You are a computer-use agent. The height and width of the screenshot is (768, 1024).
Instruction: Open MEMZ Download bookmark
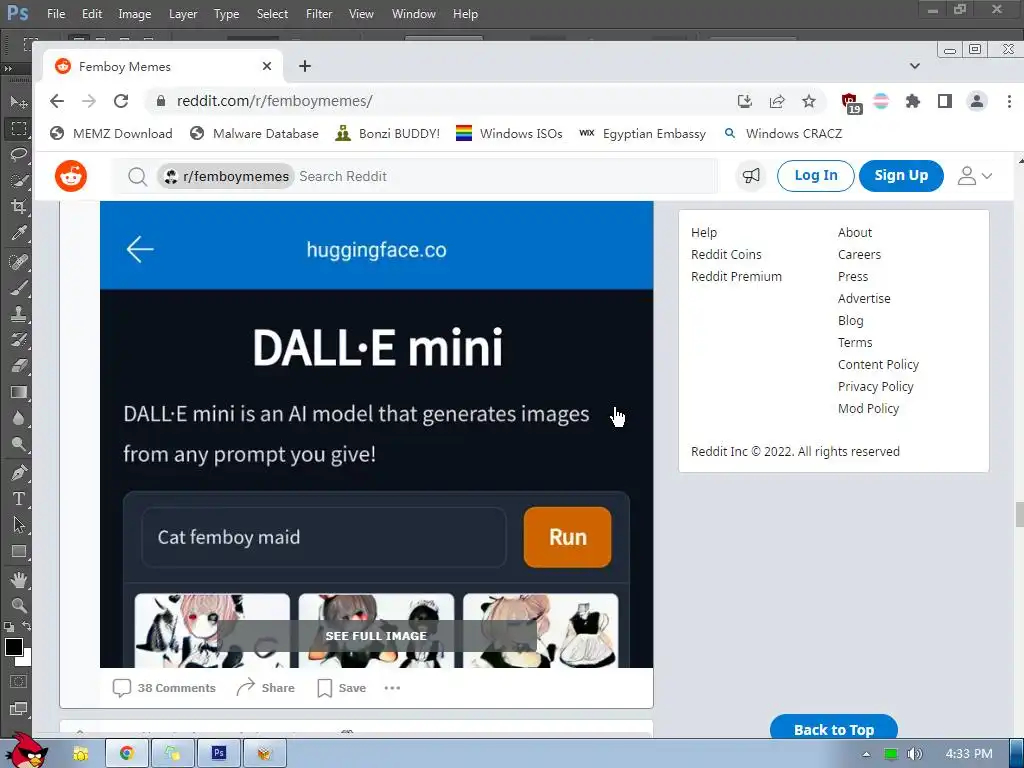pos(112,133)
